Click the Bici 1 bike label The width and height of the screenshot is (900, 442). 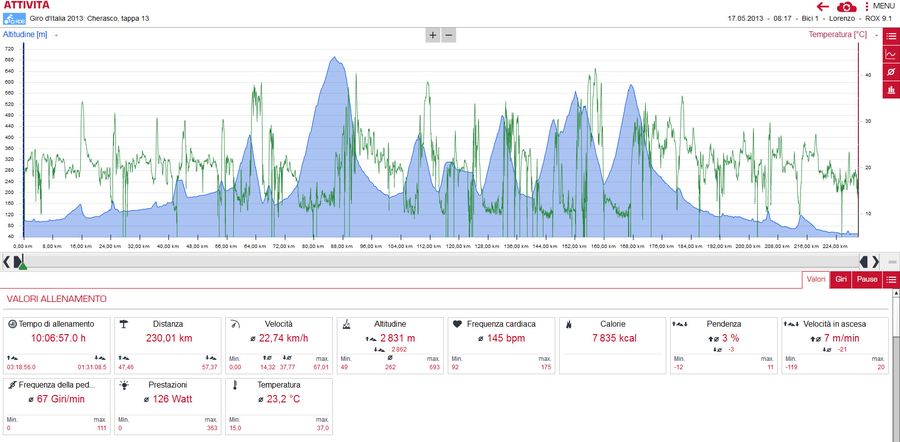click(x=811, y=18)
